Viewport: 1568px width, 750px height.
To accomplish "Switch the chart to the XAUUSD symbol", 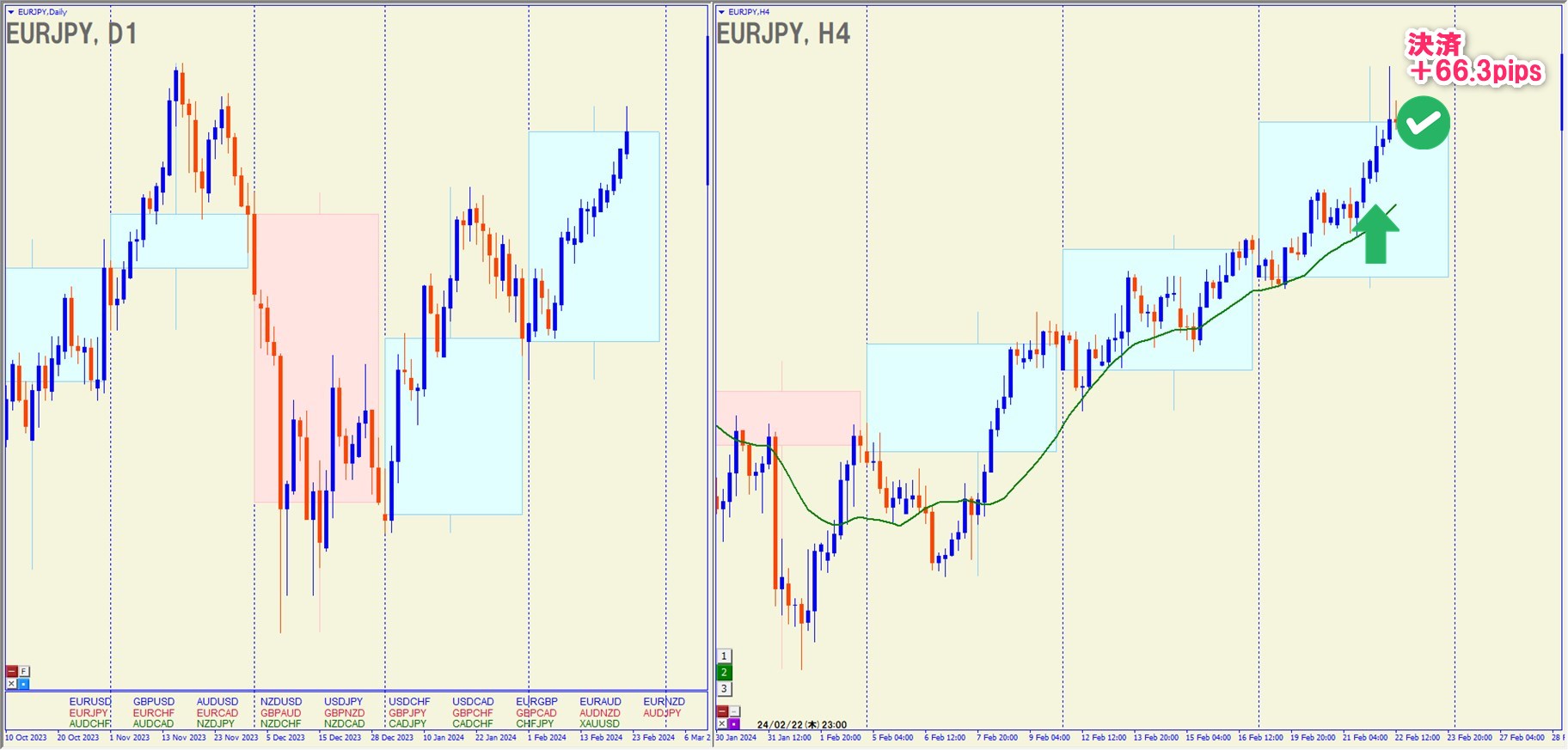I will [x=599, y=724].
